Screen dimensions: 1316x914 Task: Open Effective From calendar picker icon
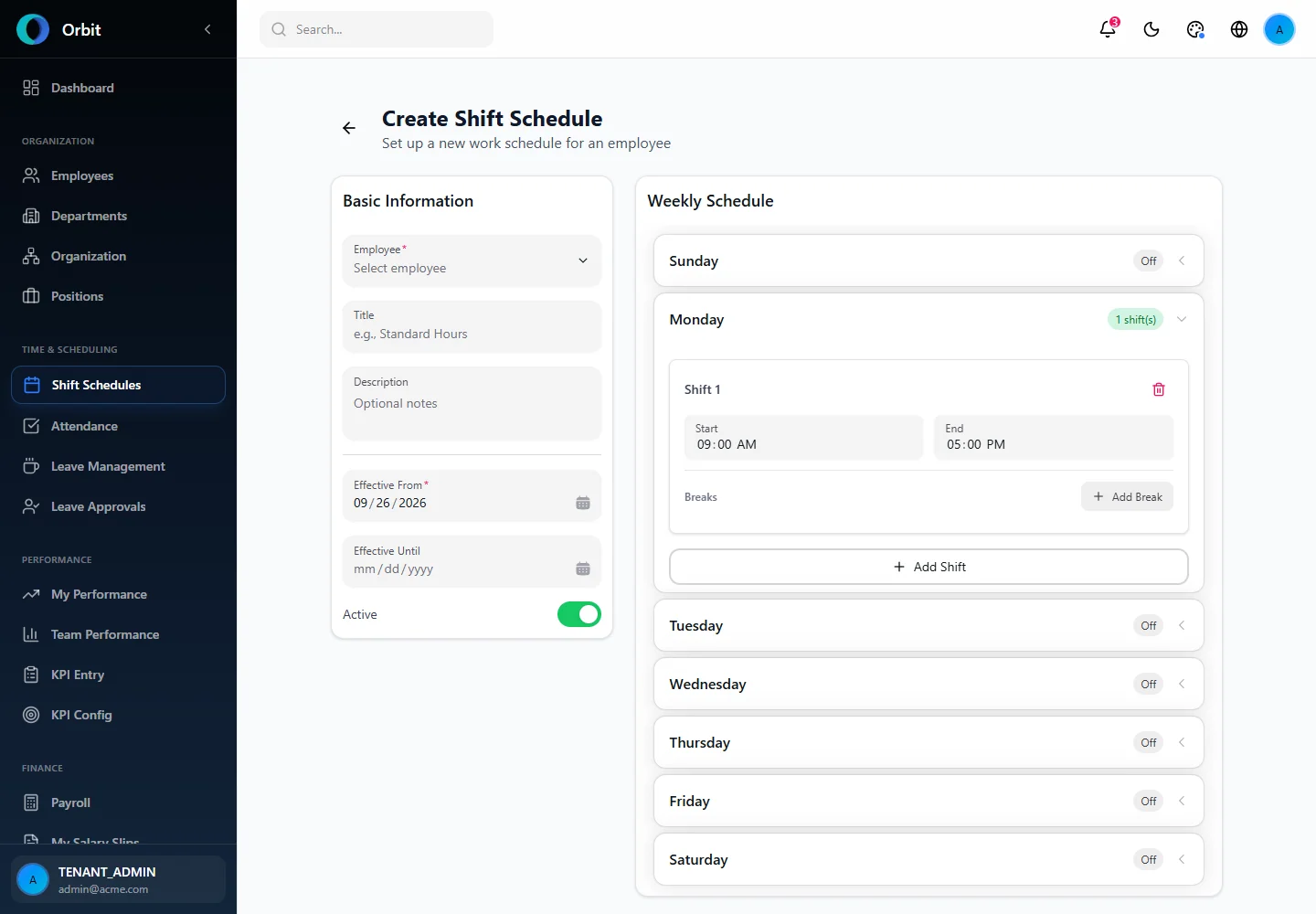tap(583, 503)
